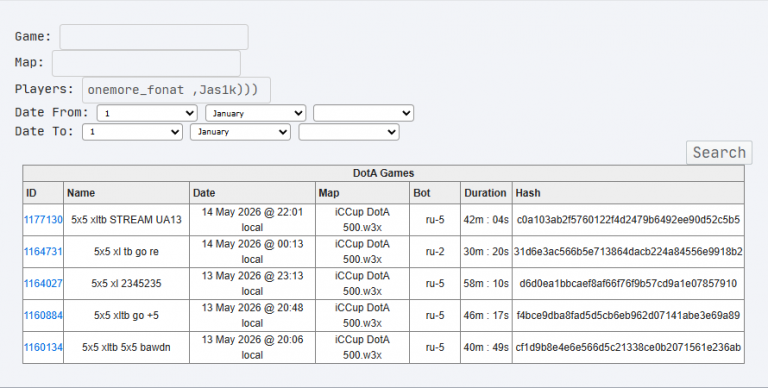Viewport: 768px width, 388px height.
Task: Select game name '5x5 xltb 5x5 bawdn'
Action: pyautogui.click(x=126, y=347)
